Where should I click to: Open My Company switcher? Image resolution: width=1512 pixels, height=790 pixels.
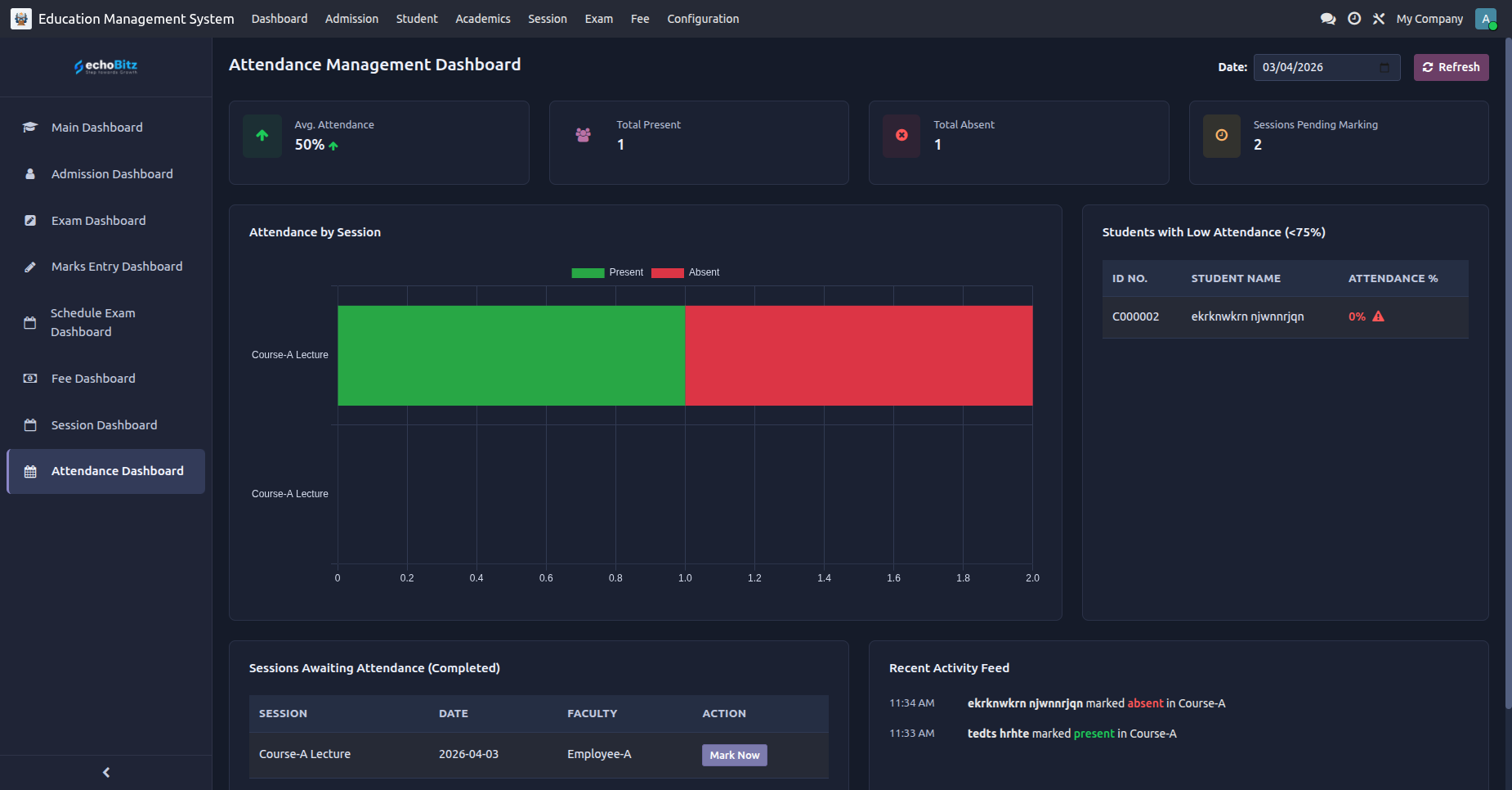click(x=1429, y=19)
